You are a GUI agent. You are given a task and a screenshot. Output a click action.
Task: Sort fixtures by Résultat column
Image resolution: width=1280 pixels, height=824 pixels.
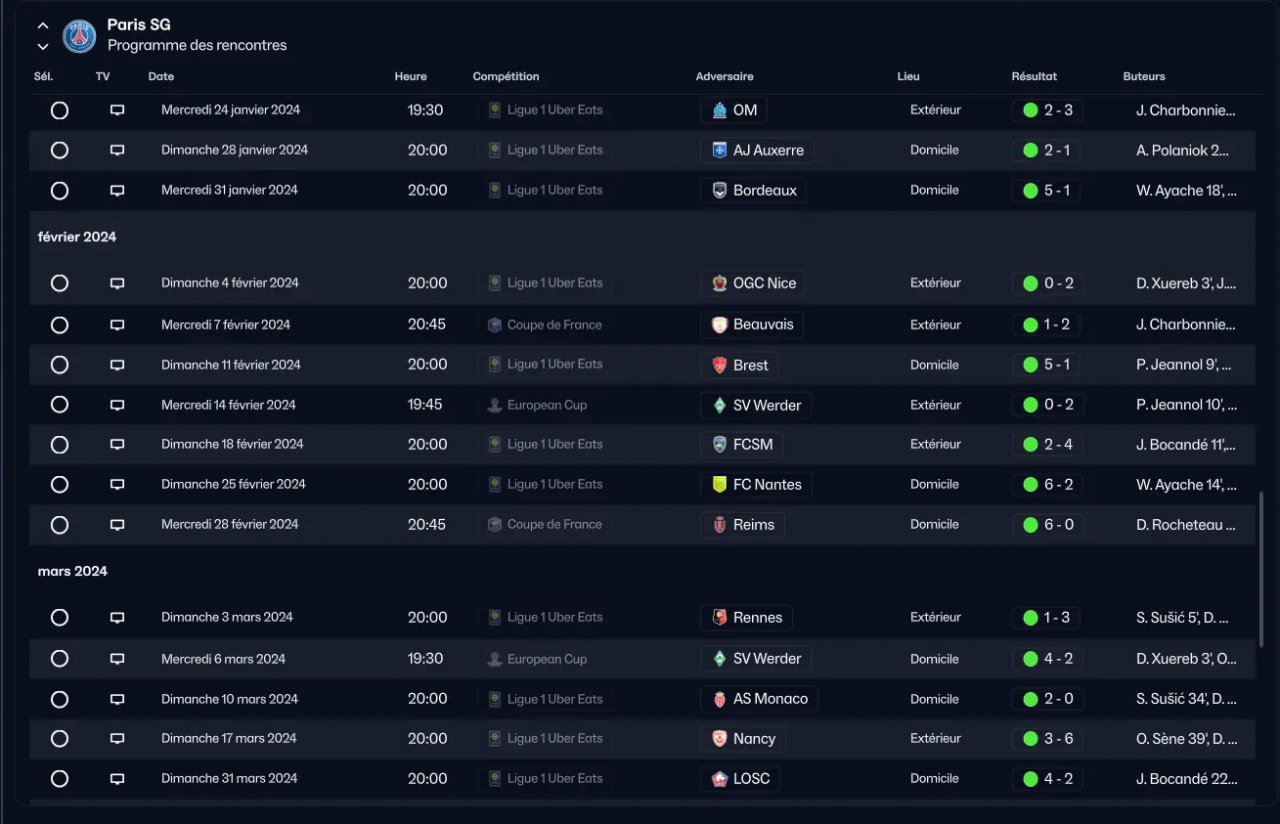pos(1034,77)
